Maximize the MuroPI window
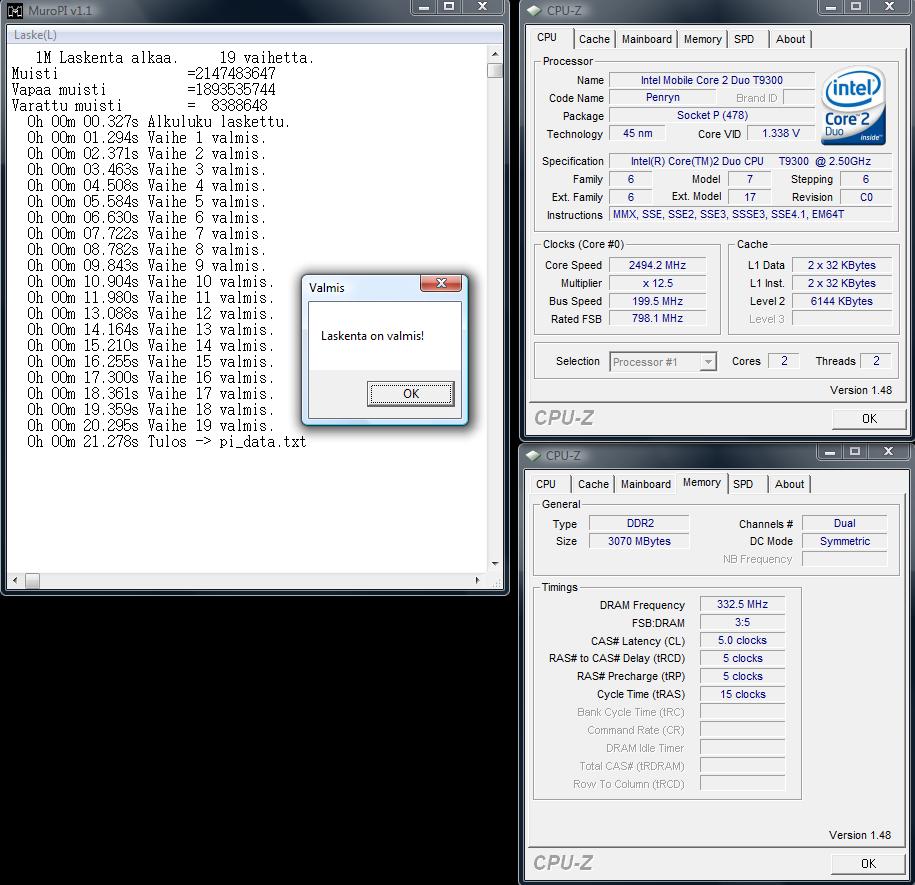 point(449,7)
